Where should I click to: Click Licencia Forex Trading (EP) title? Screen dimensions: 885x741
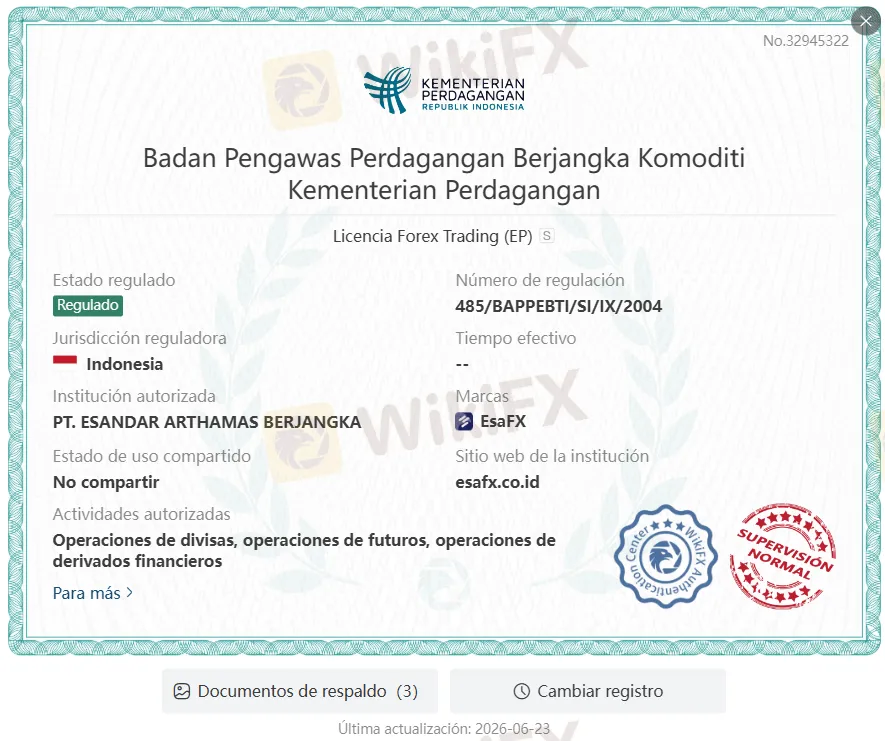(432, 236)
